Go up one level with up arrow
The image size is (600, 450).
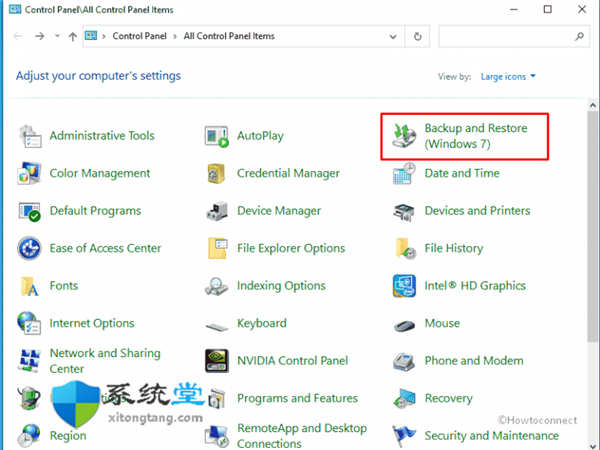[72, 36]
